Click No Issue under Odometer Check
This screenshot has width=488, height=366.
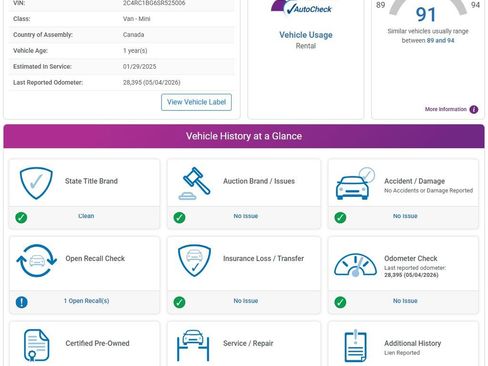(405, 301)
